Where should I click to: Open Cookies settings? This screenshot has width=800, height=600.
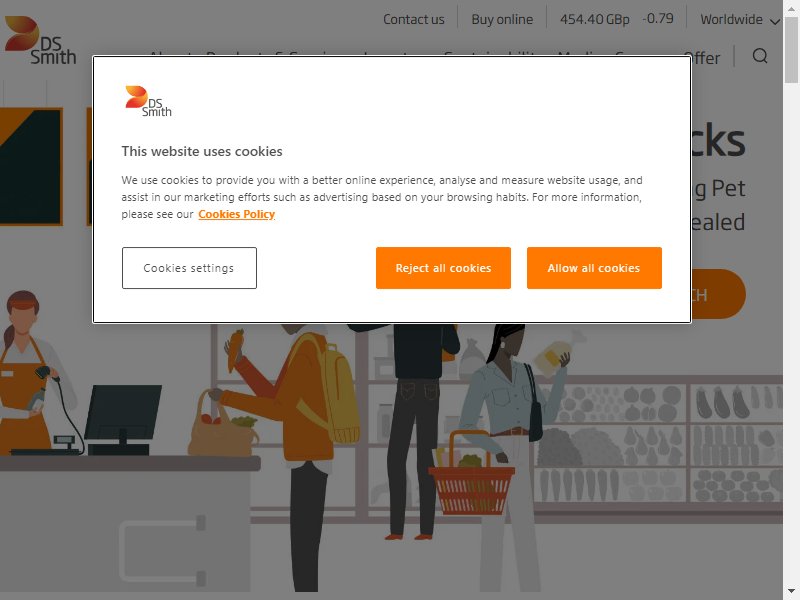pyautogui.click(x=189, y=268)
